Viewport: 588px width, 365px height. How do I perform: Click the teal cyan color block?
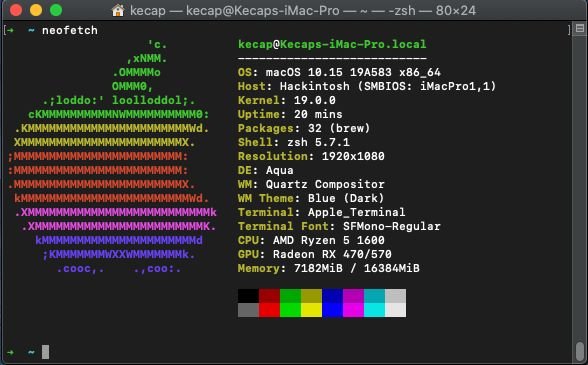coord(374,296)
